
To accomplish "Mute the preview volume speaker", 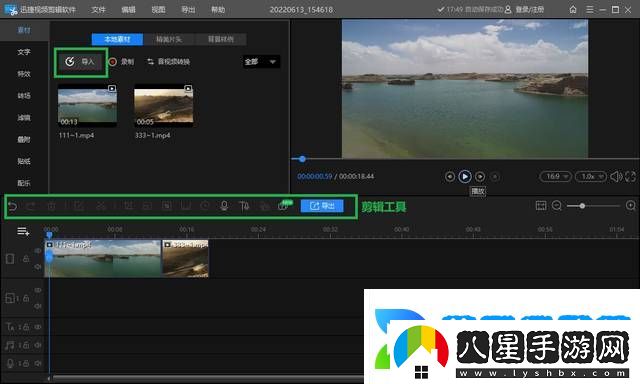I will (616, 176).
